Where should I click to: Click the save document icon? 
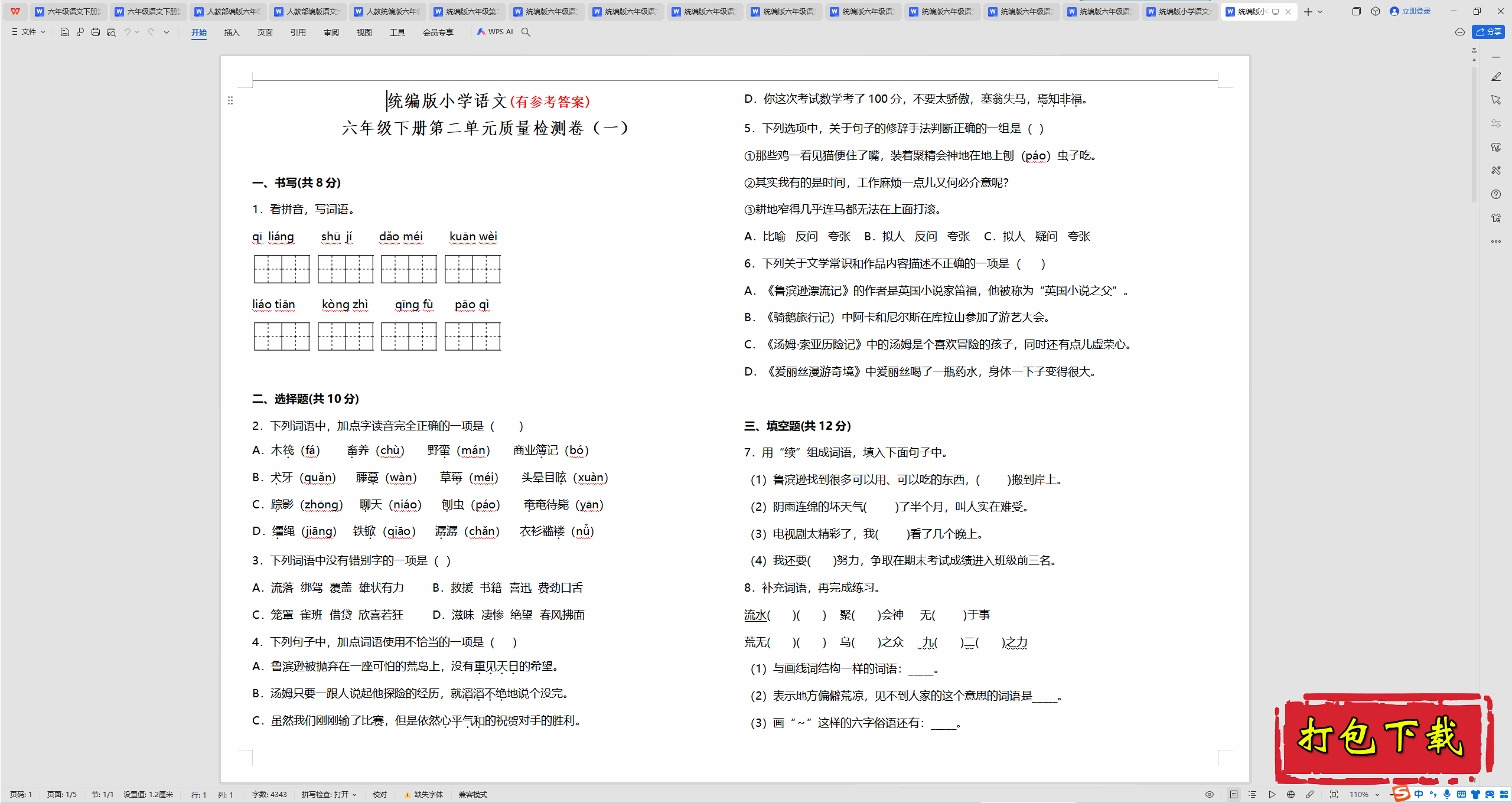65,32
